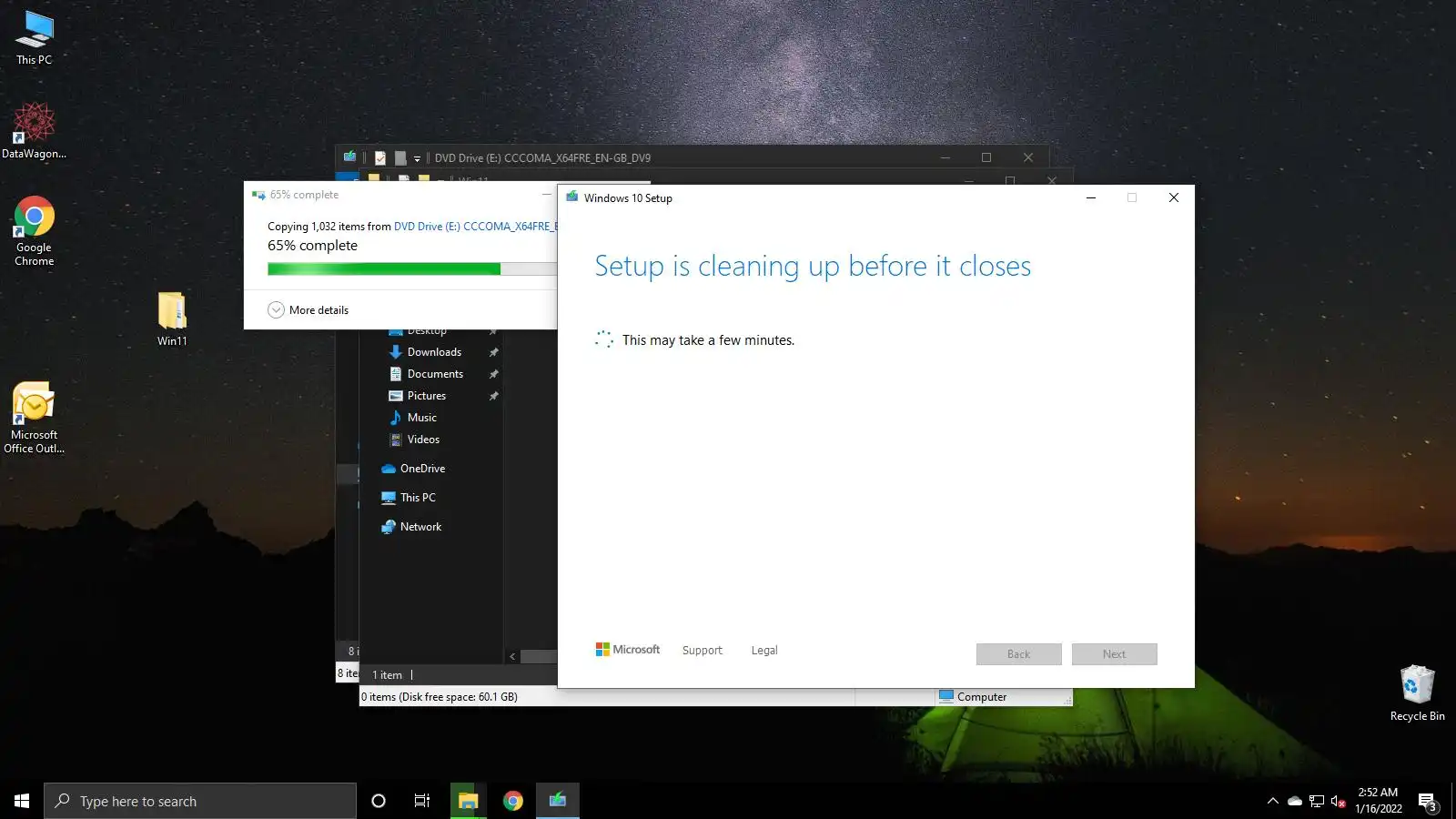The image size is (1456, 819).
Task: Select the Recycle Bin desktop icon
Action: [1417, 693]
